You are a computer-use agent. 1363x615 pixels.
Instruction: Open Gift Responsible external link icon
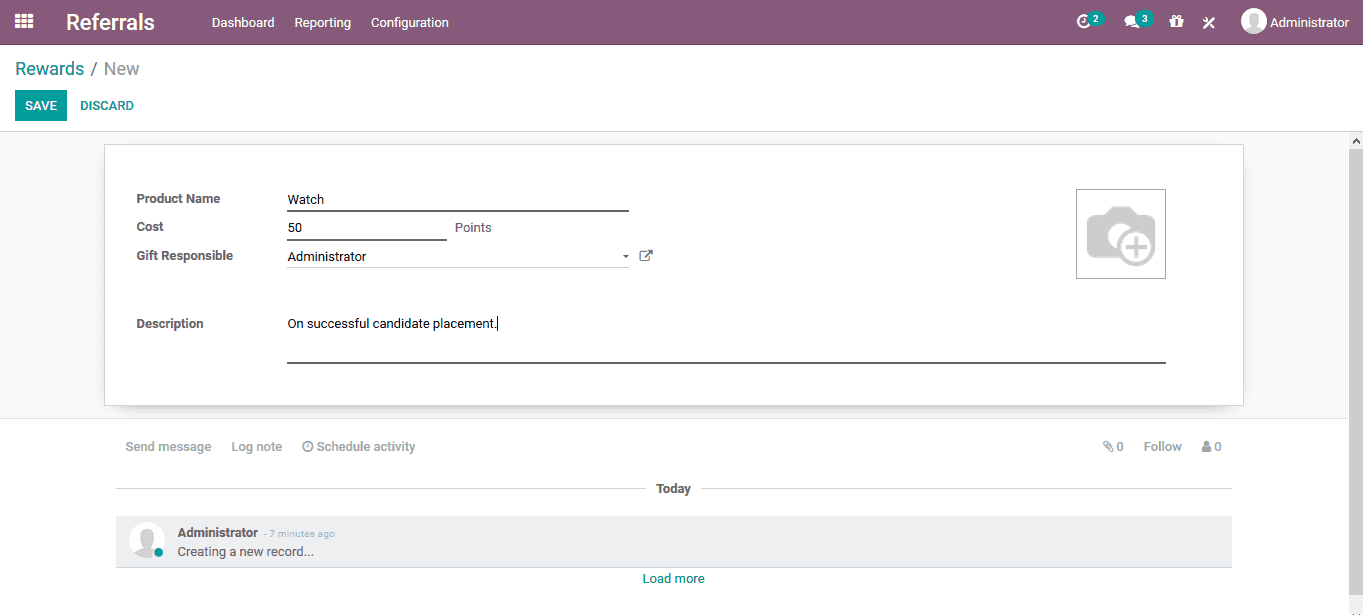(x=646, y=256)
